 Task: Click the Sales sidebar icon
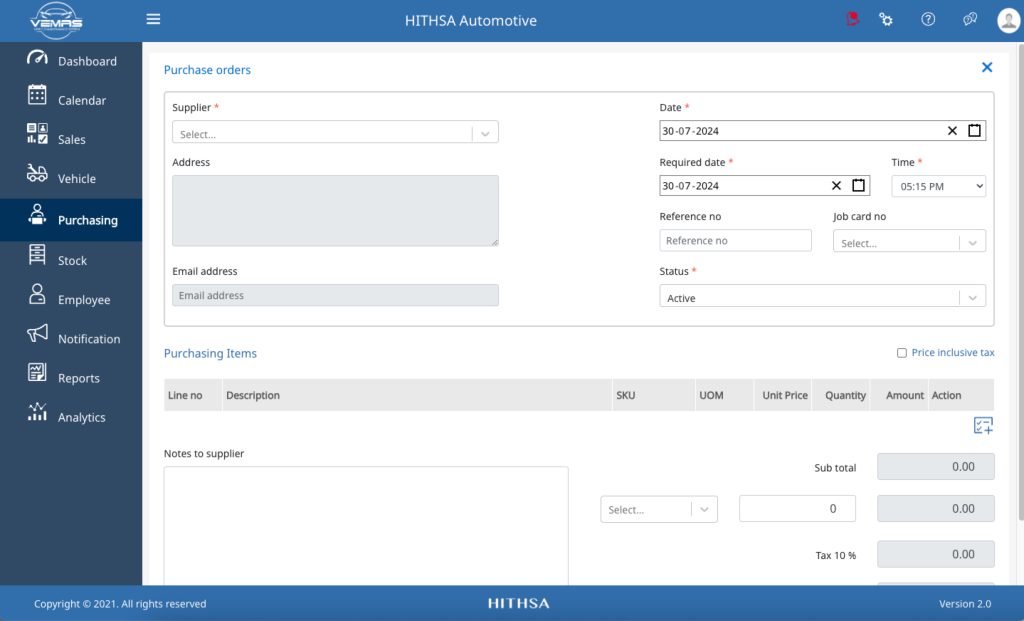click(37, 134)
